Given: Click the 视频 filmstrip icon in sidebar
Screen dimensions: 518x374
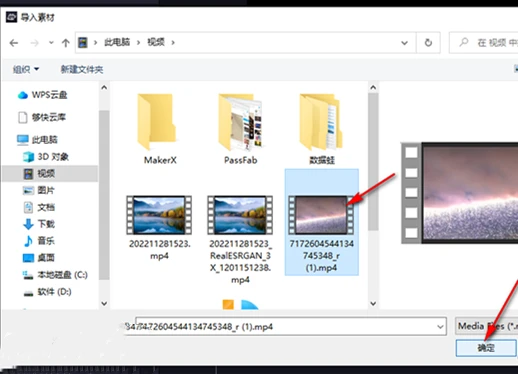Looking at the screenshot, I should [28, 174].
